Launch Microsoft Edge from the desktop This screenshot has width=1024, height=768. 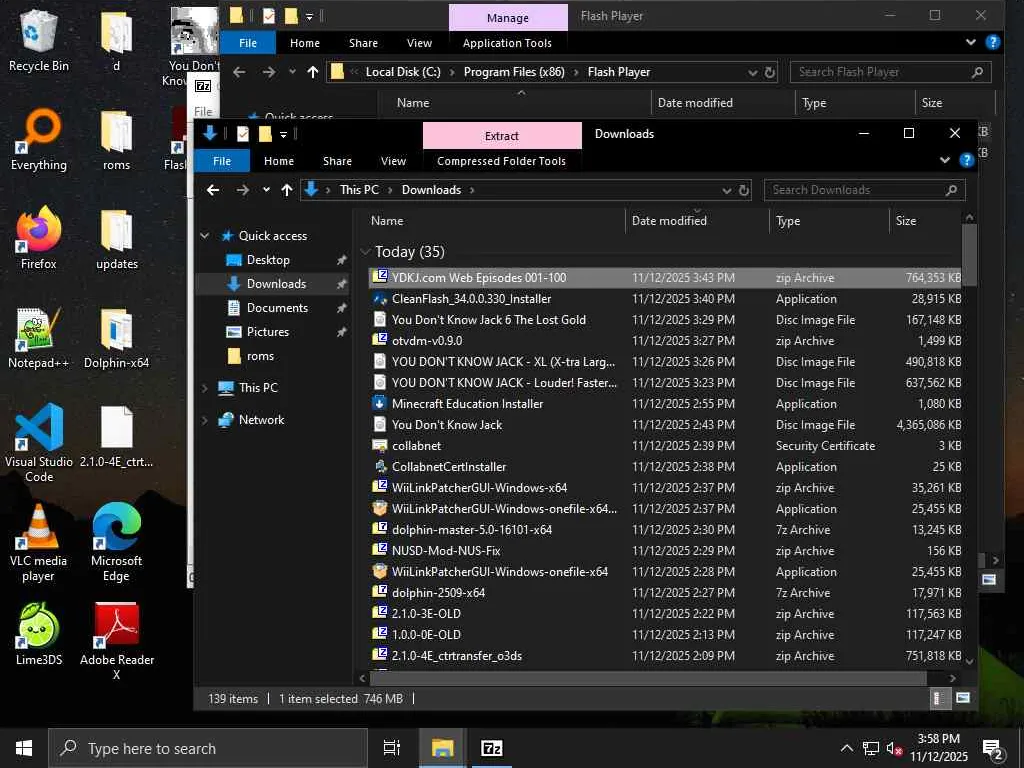pyautogui.click(x=116, y=542)
